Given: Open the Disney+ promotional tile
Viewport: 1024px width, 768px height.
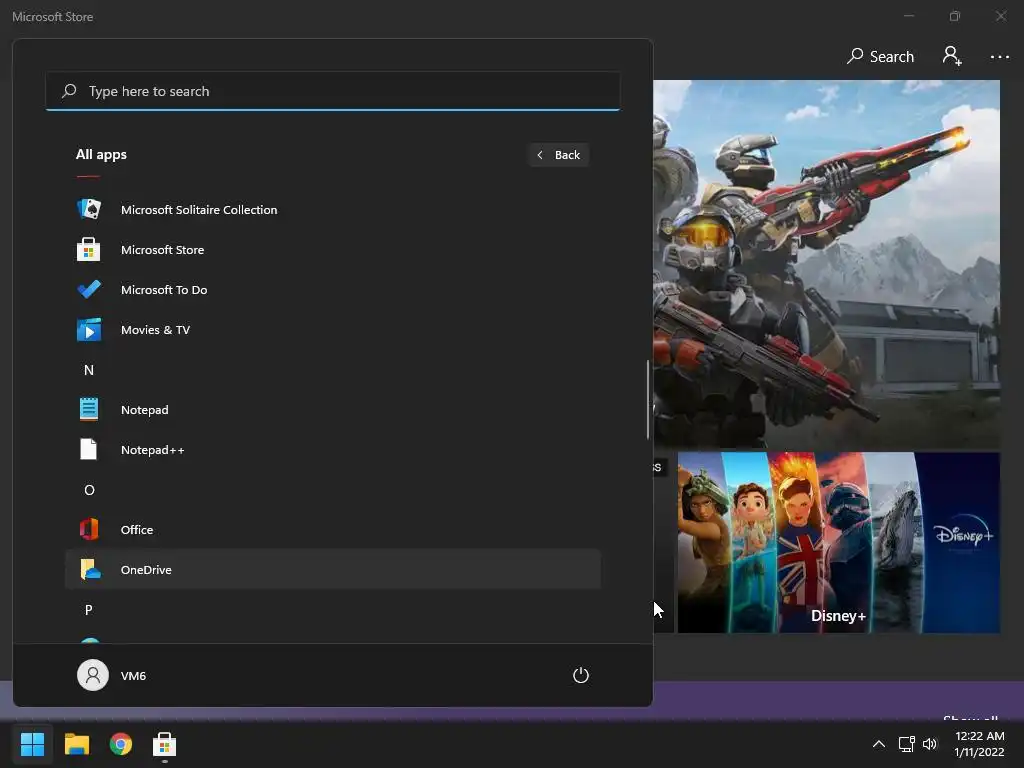Looking at the screenshot, I should click(839, 542).
